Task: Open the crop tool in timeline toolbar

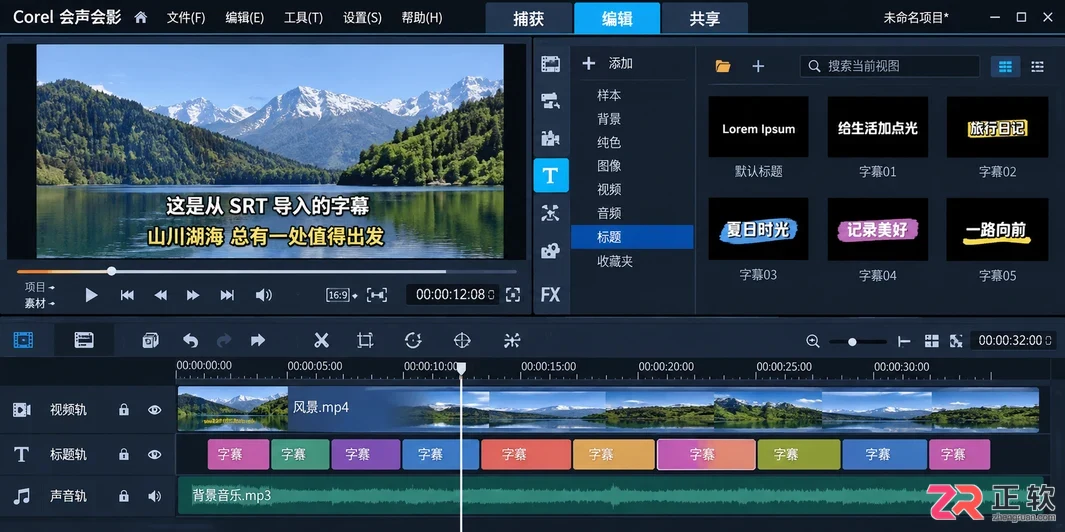Action: click(x=365, y=340)
